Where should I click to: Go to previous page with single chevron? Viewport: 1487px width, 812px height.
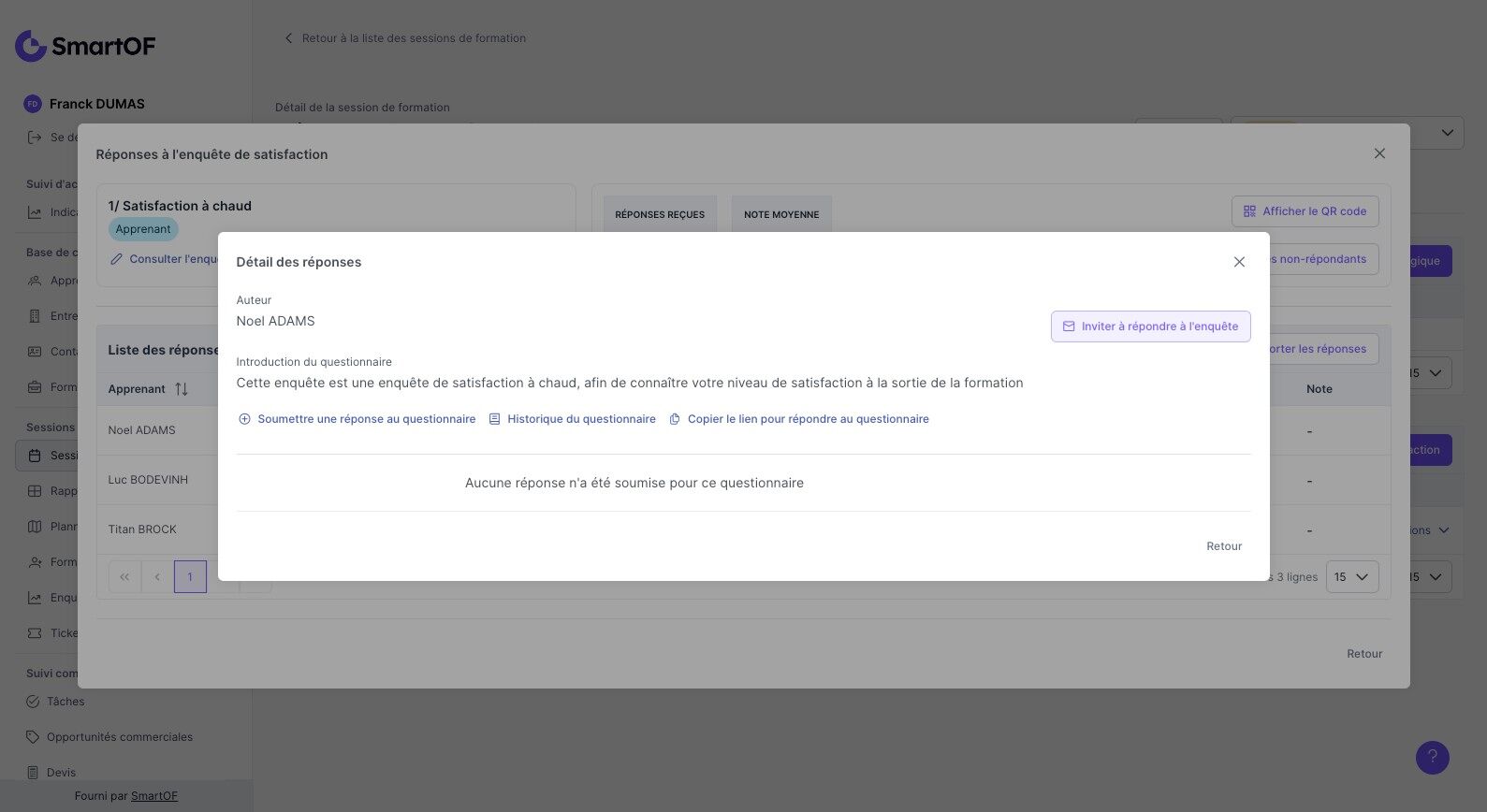[157, 577]
